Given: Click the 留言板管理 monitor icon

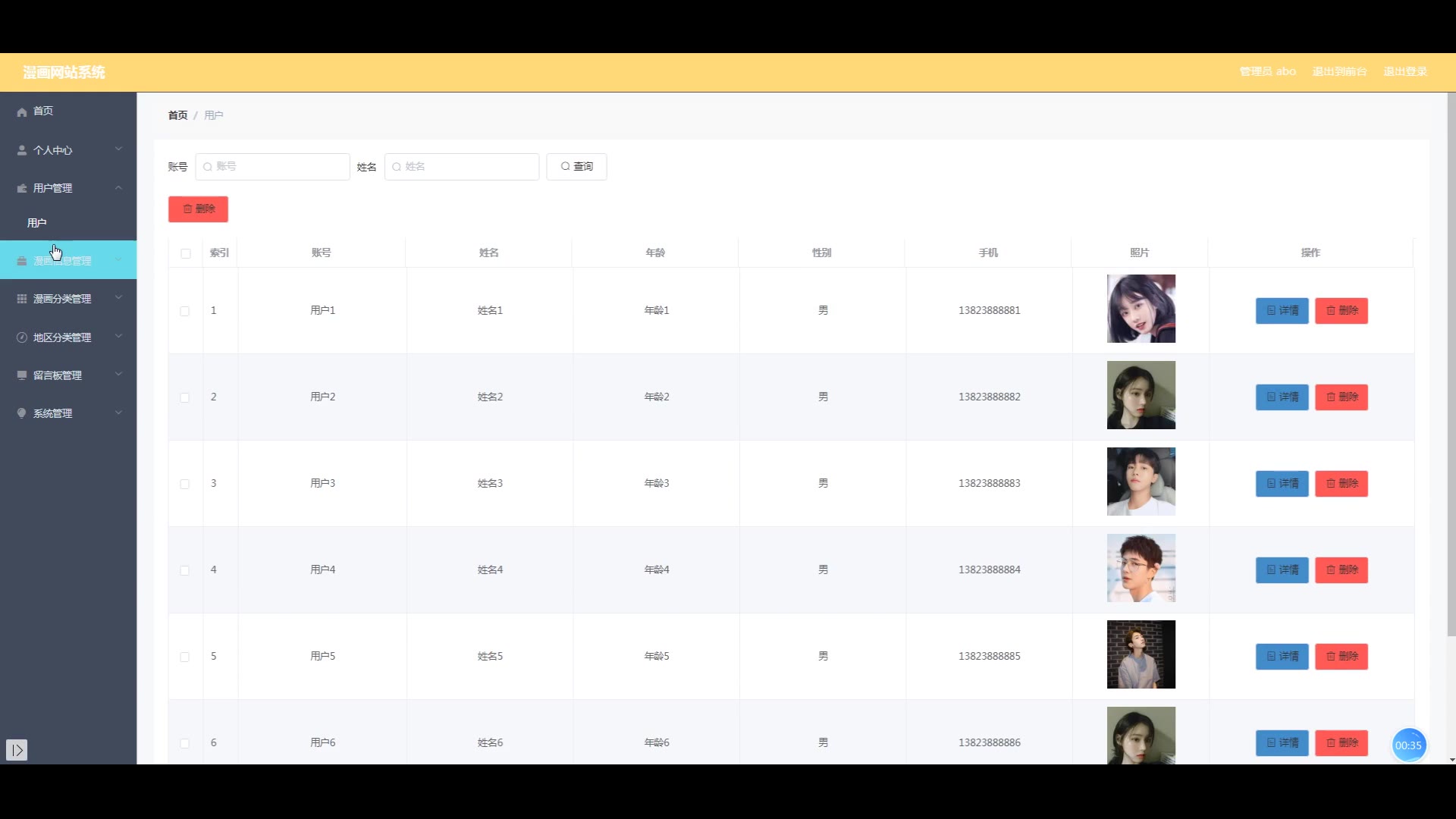Looking at the screenshot, I should [22, 375].
